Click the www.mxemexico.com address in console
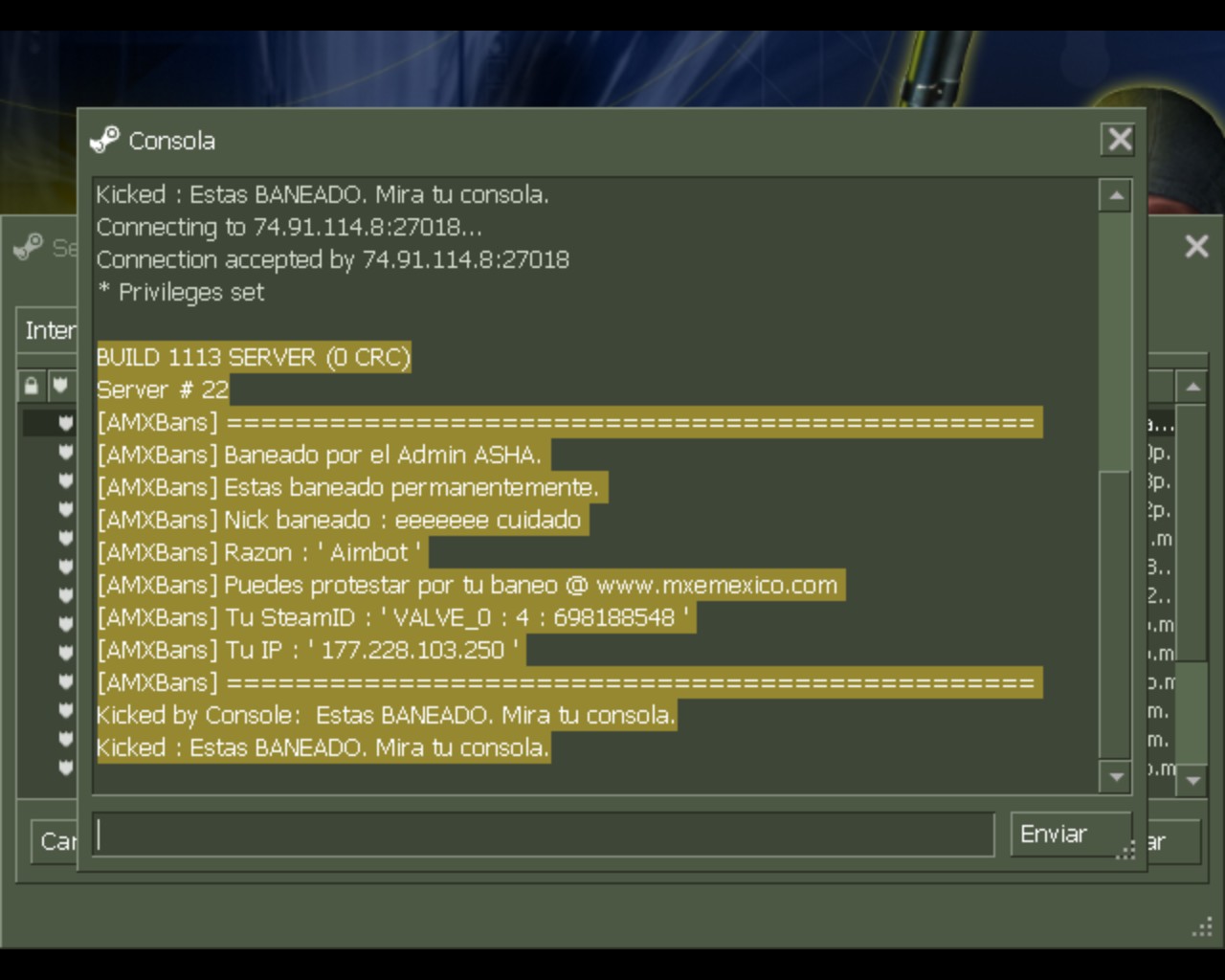1225x980 pixels. 716,585
